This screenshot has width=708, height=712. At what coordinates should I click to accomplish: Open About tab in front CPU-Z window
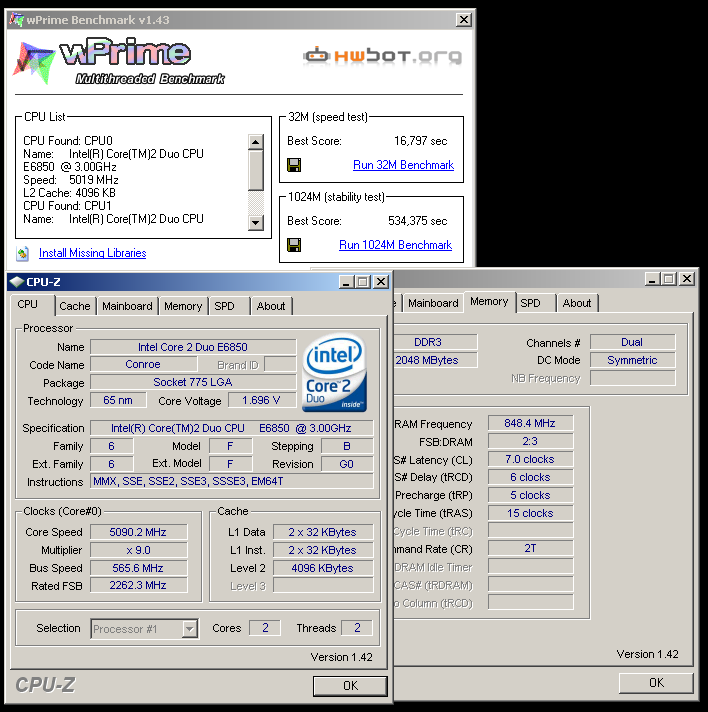coord(271,306)
